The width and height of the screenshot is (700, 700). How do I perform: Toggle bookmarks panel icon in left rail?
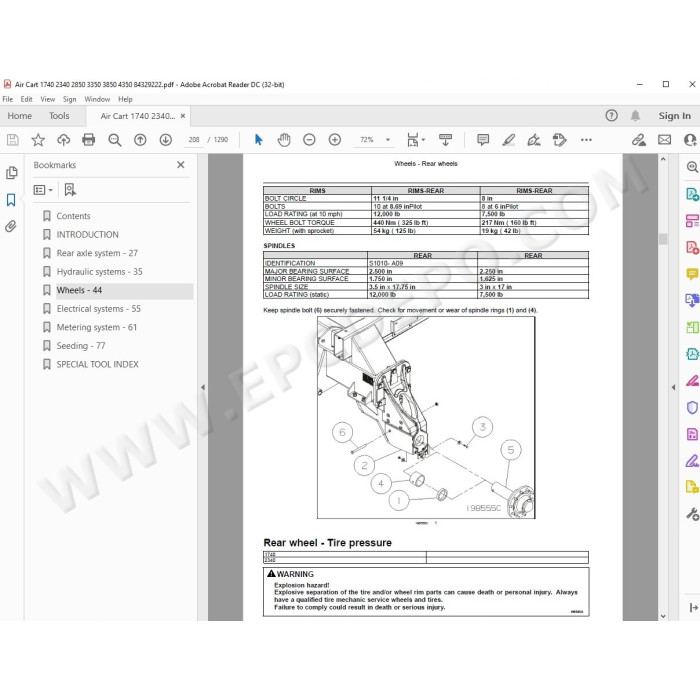11,200
